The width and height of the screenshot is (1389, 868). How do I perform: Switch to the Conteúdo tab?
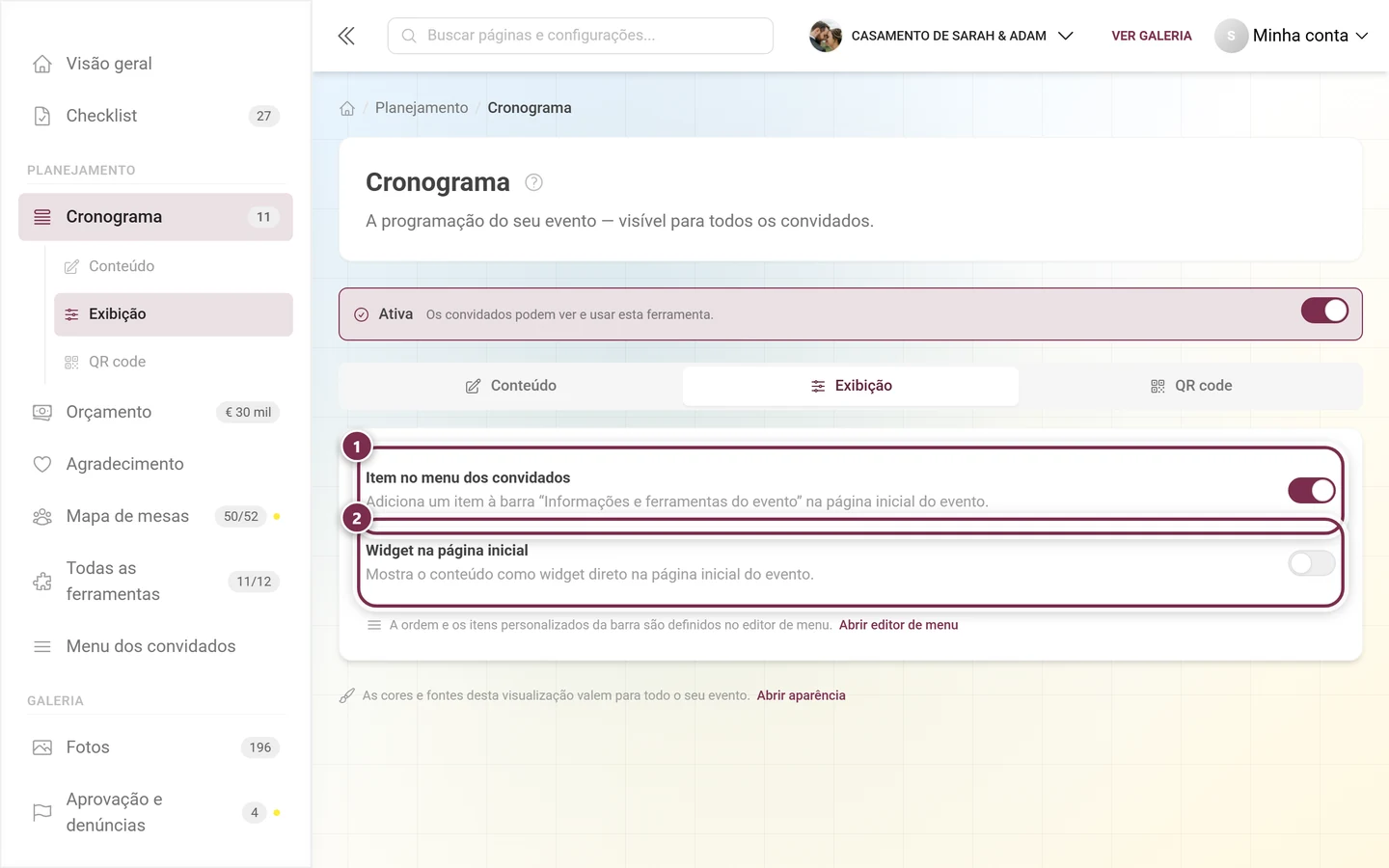[x=511, y=386]
